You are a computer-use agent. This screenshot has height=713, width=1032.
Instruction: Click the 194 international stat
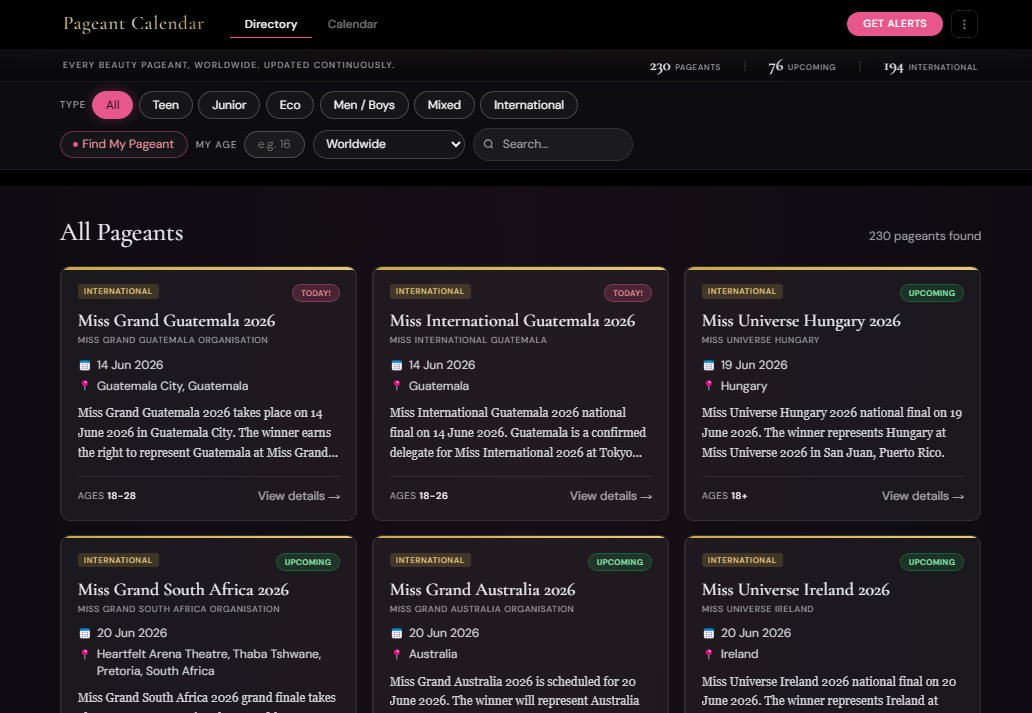930,67
